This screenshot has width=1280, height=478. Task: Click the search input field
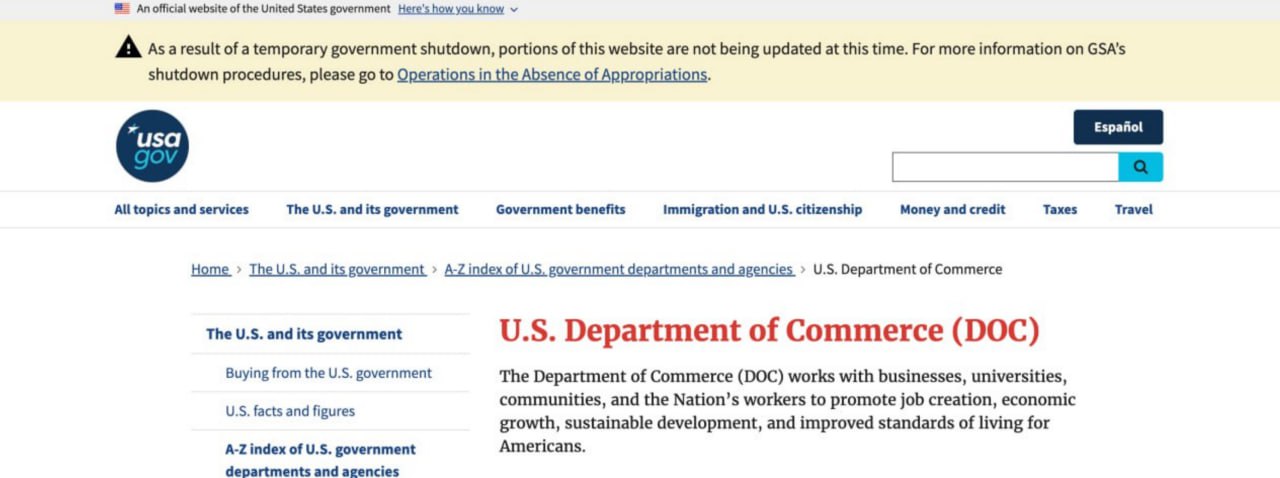[1004, 167]
